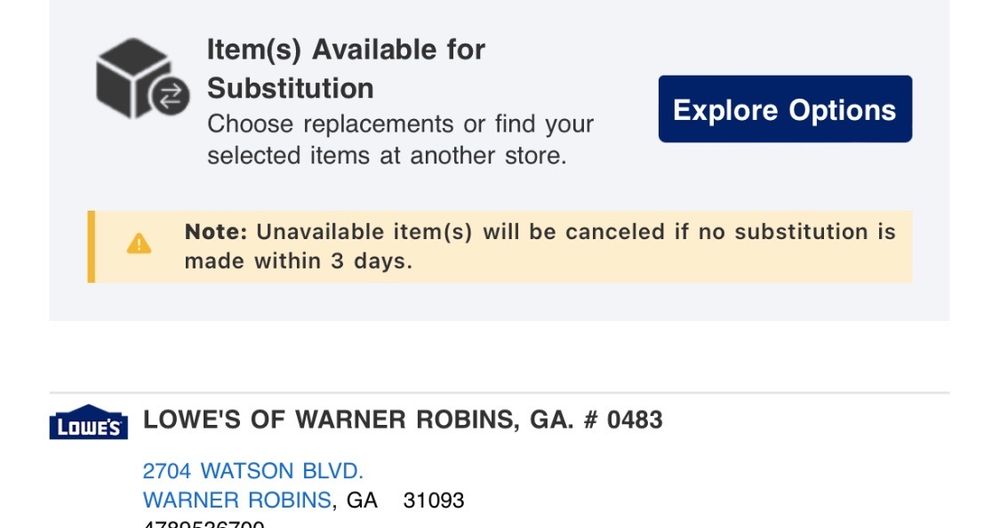
Task: Click the yellow warning triangle icon
Action: tap(140, 244)
